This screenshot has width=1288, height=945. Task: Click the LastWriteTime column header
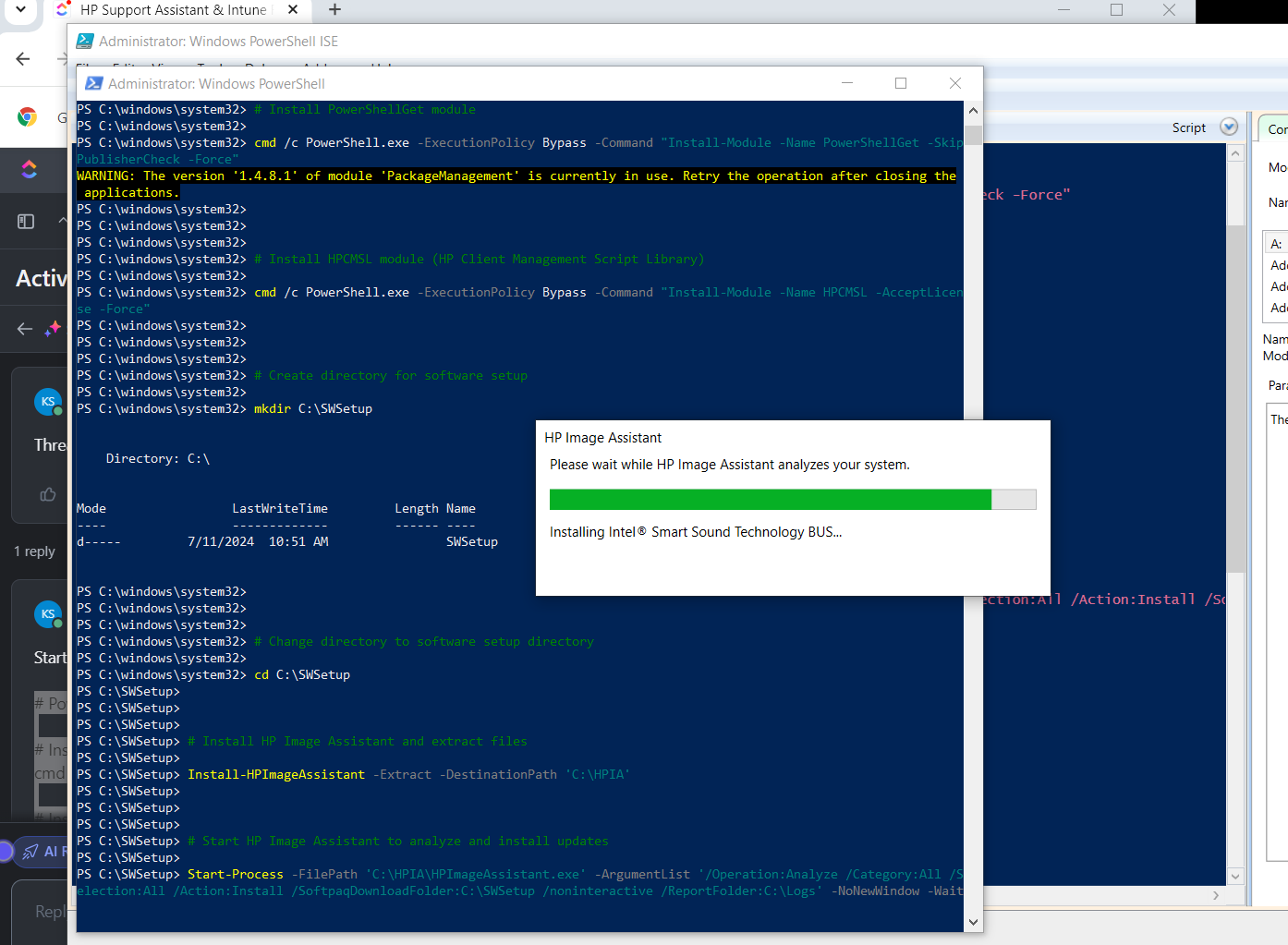click(280, 508)
